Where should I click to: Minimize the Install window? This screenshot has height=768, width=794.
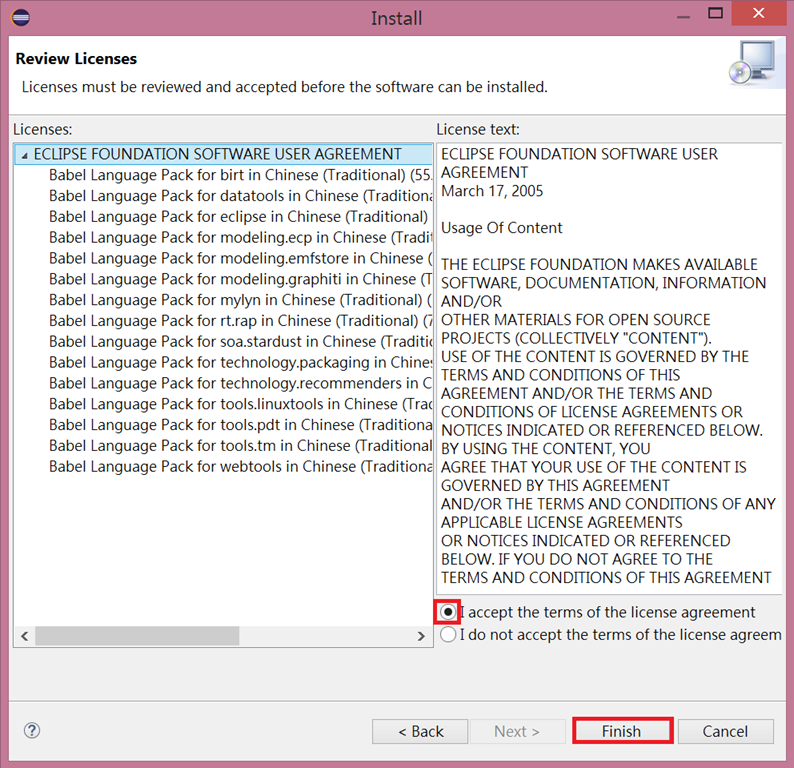[683, 16]
